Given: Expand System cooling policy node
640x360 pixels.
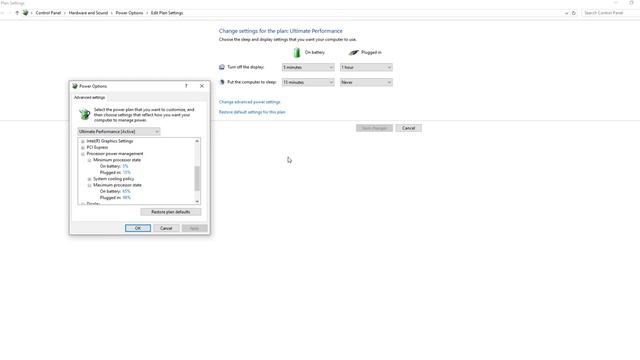Looking at the screenshot, I should click(x=89, y=179).
